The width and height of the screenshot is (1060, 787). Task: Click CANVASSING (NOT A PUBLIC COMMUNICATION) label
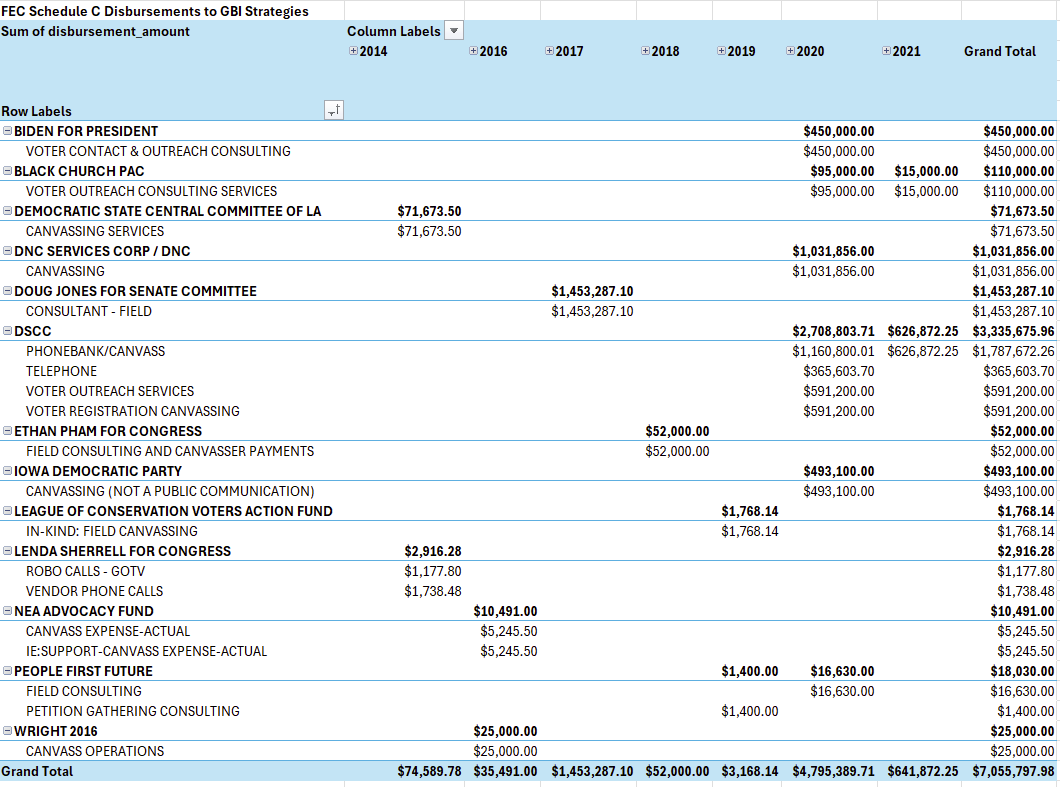(170, 492)
